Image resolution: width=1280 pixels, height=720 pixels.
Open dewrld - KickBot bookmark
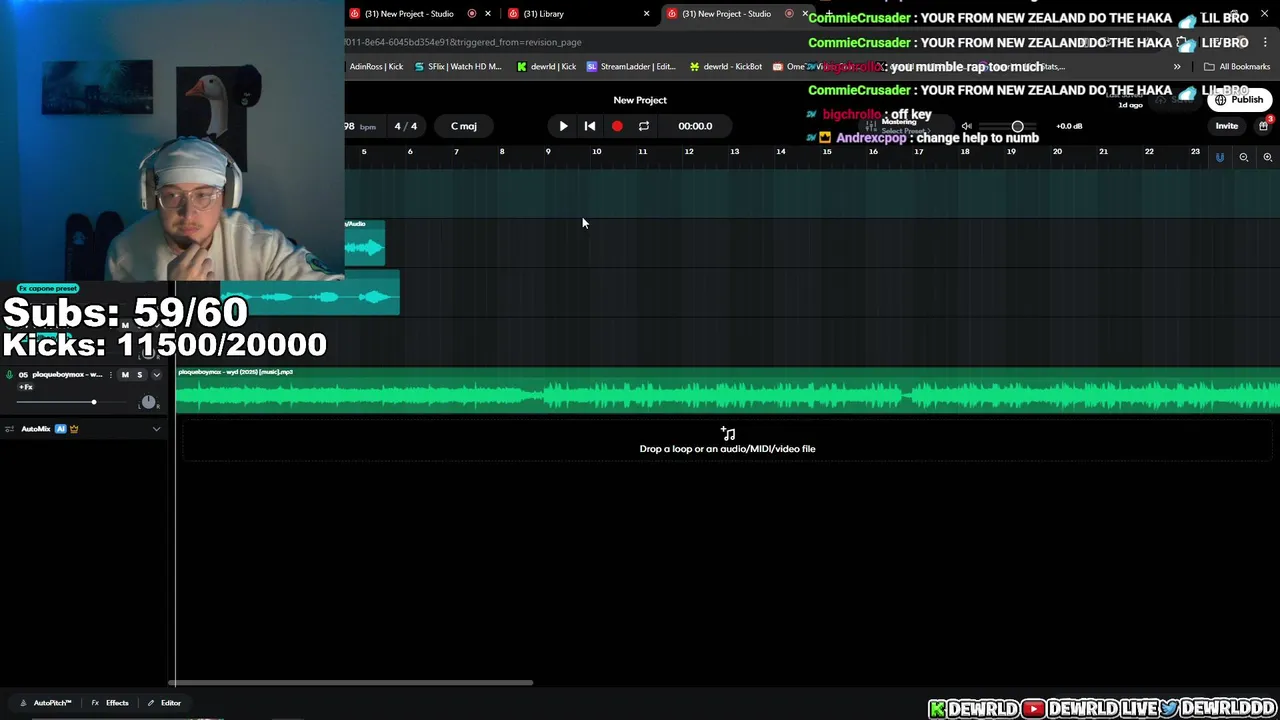[x=725, y=67]
